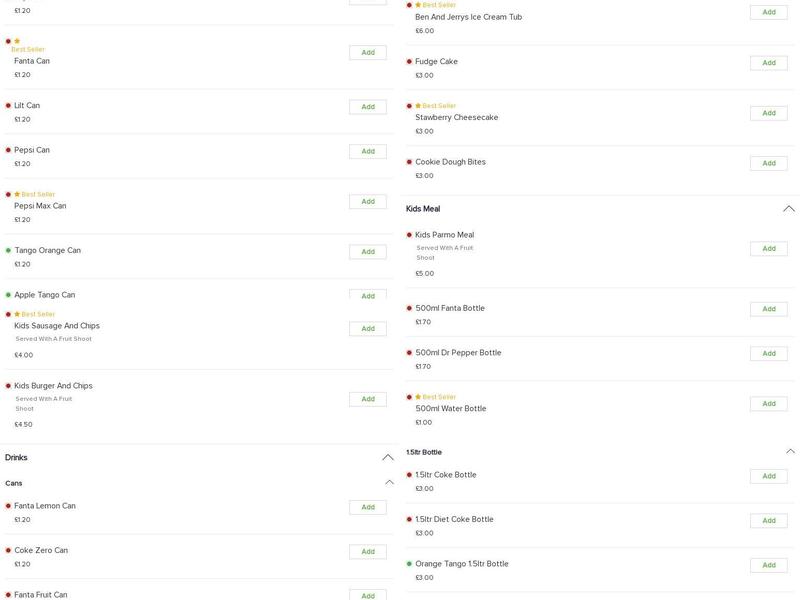This screenshot has height=600, width=800.
Task: Add Cookie Dough Bites
Action: click(768, 163)
